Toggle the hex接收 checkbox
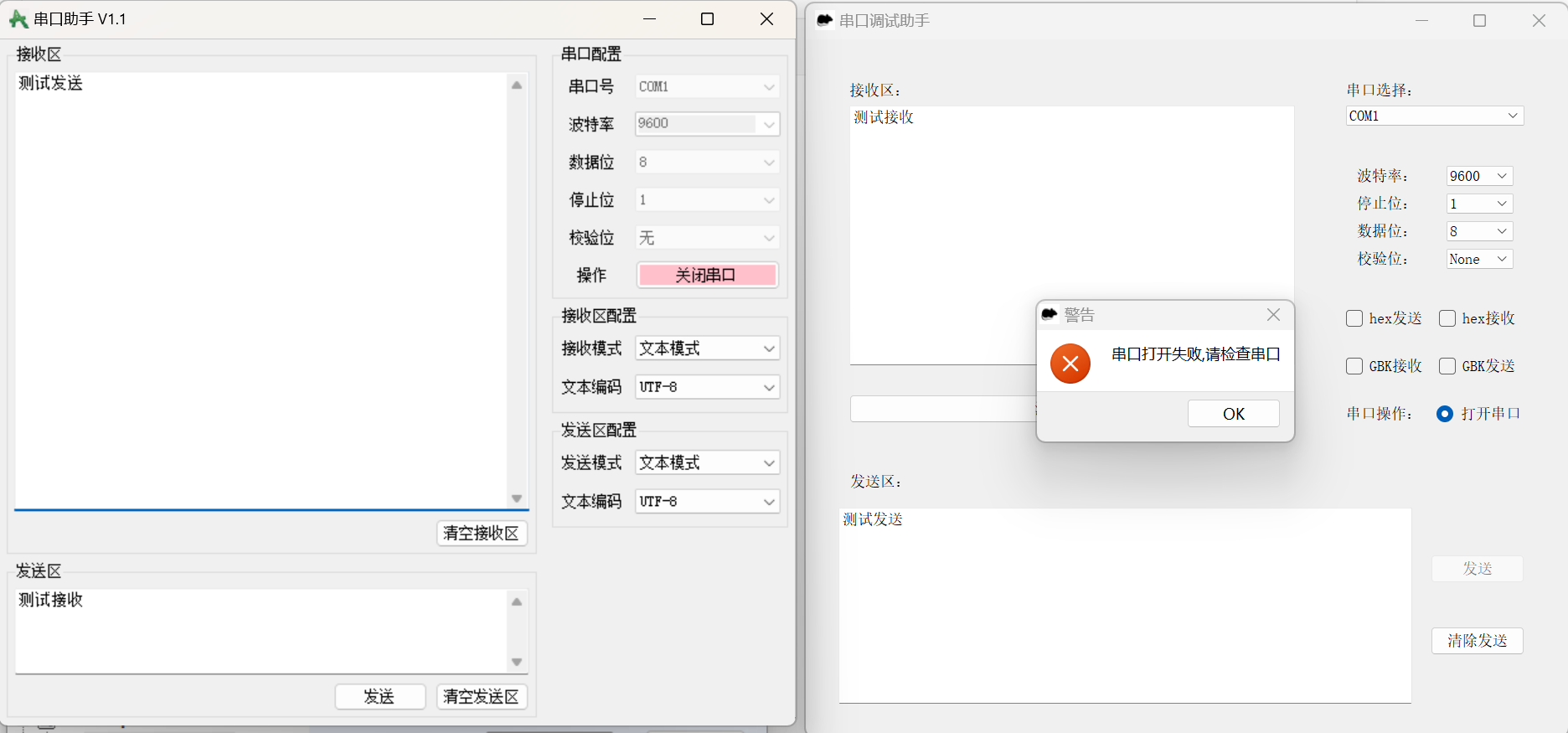This screenshot has height=733, width=1568. [x=1447, y=318]
